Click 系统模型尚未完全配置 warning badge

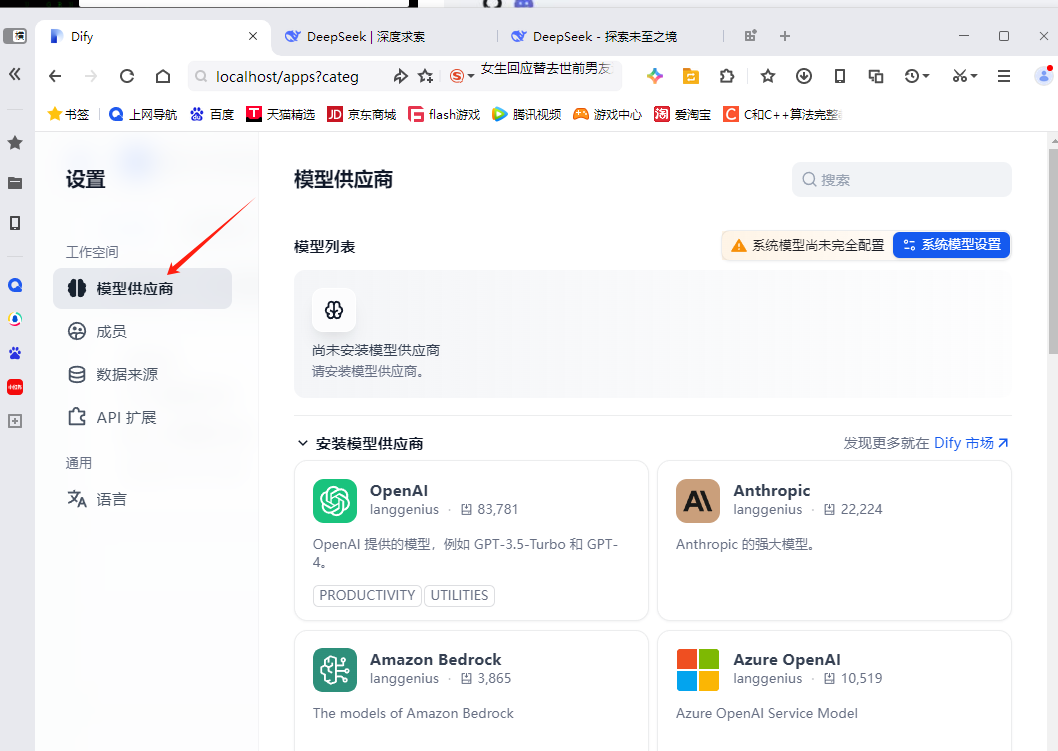coord(808,246)
